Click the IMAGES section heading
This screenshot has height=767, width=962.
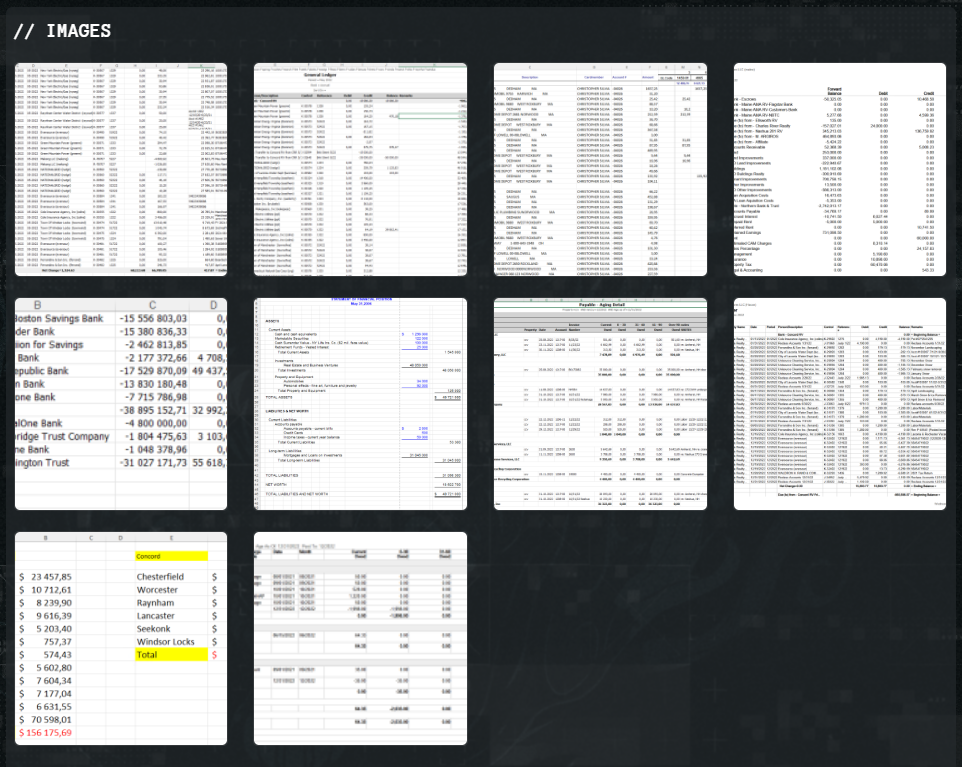(x=62, y=31)
